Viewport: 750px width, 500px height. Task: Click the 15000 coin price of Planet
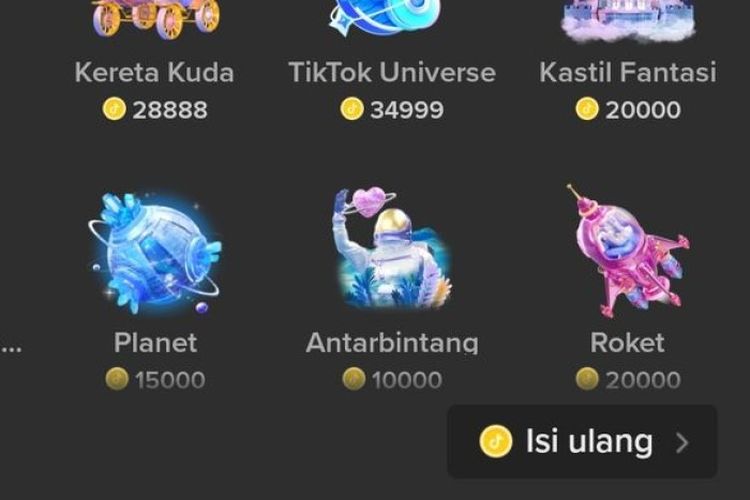[155, 380]
